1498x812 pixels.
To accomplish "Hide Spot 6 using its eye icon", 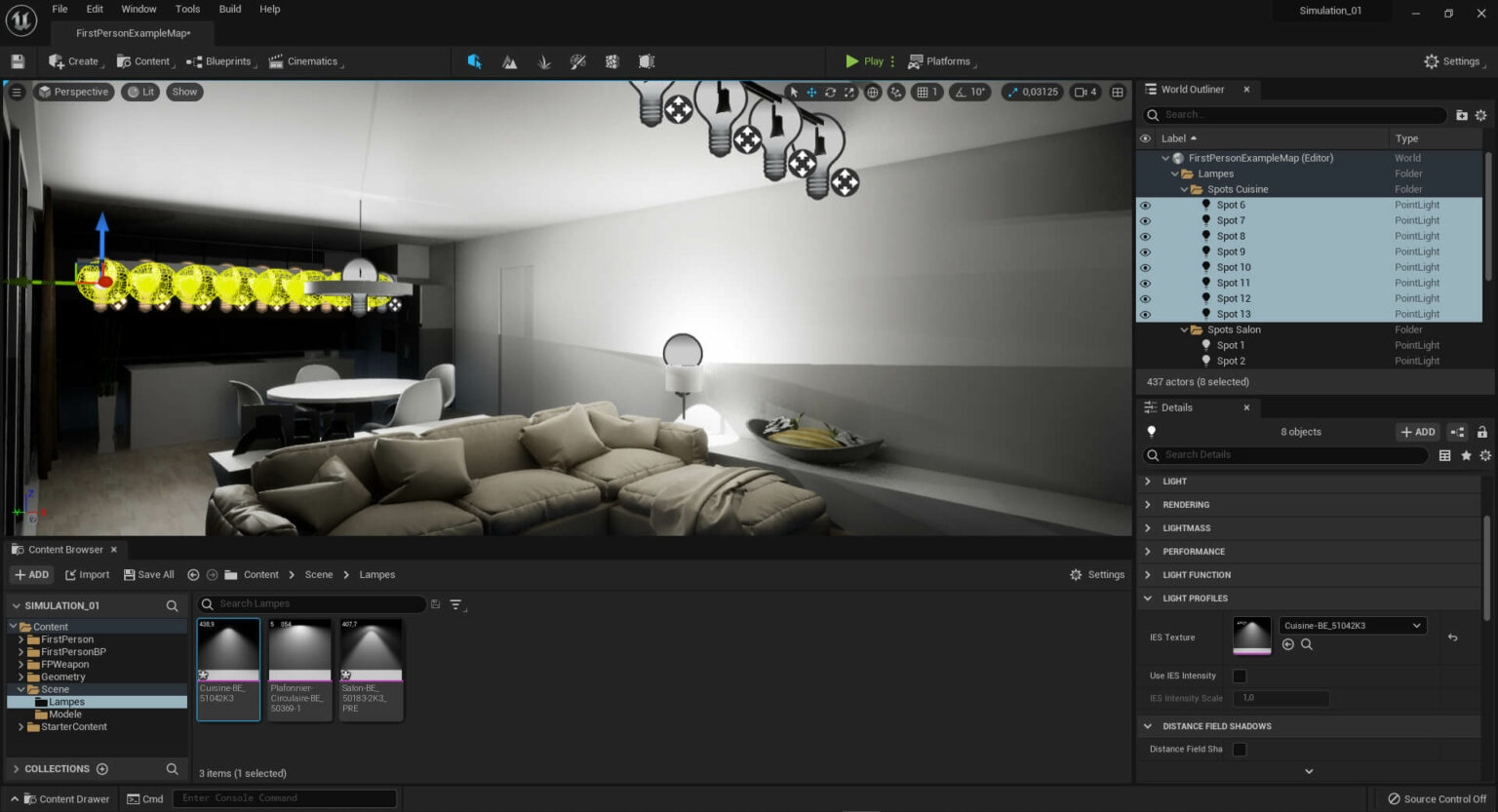I will pos(1146,206).
